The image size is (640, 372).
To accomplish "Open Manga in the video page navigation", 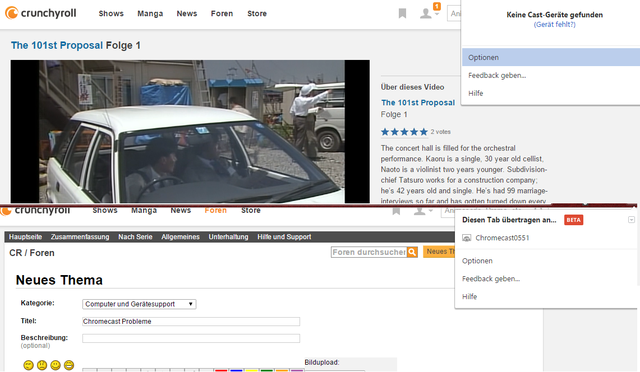I will (x=150, y=13).
